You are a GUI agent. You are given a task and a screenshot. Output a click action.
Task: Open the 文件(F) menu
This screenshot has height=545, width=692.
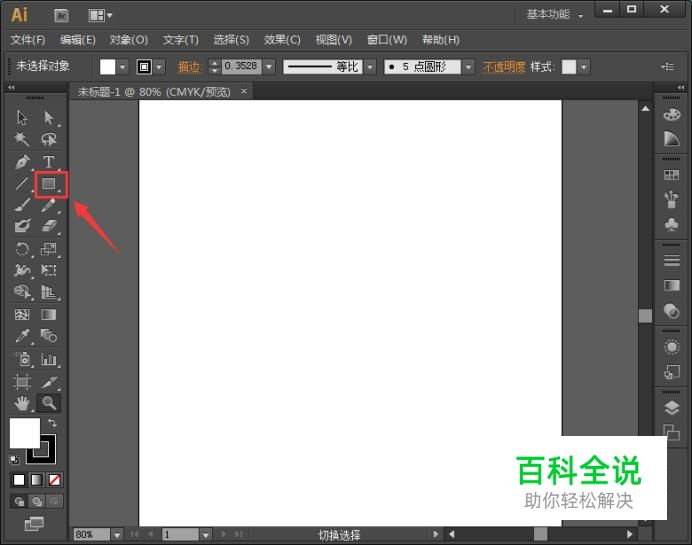point(28,40)
